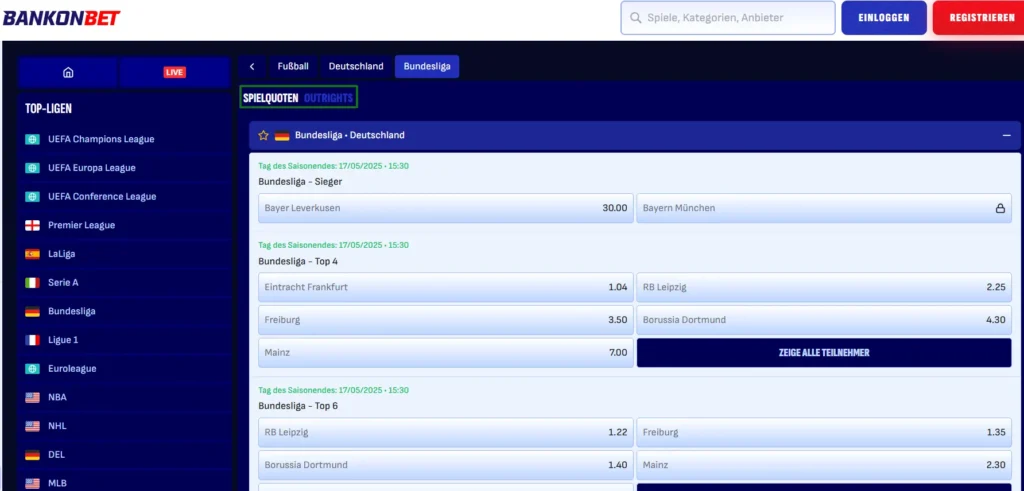Go back with the left chevron
The height and width of the screenshot is (491, 1024).
coord(252,67)
